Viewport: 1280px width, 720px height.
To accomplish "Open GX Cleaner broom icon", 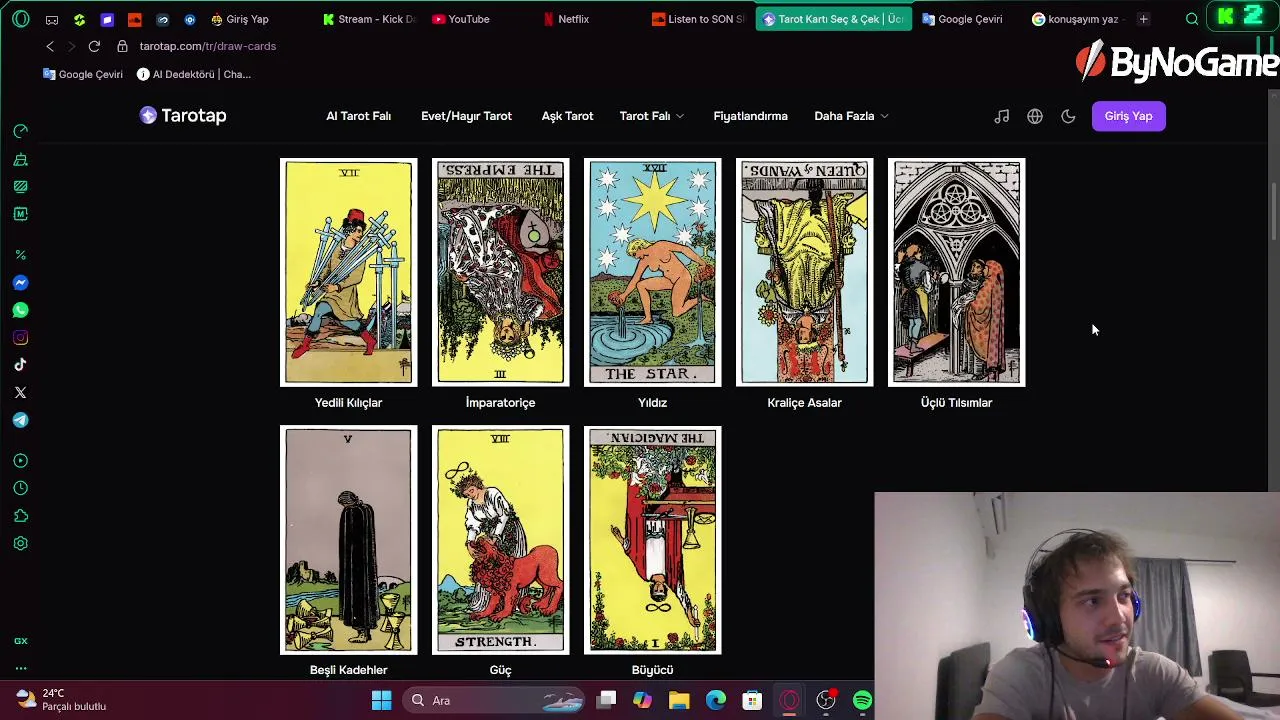I will tap(20, 159).
